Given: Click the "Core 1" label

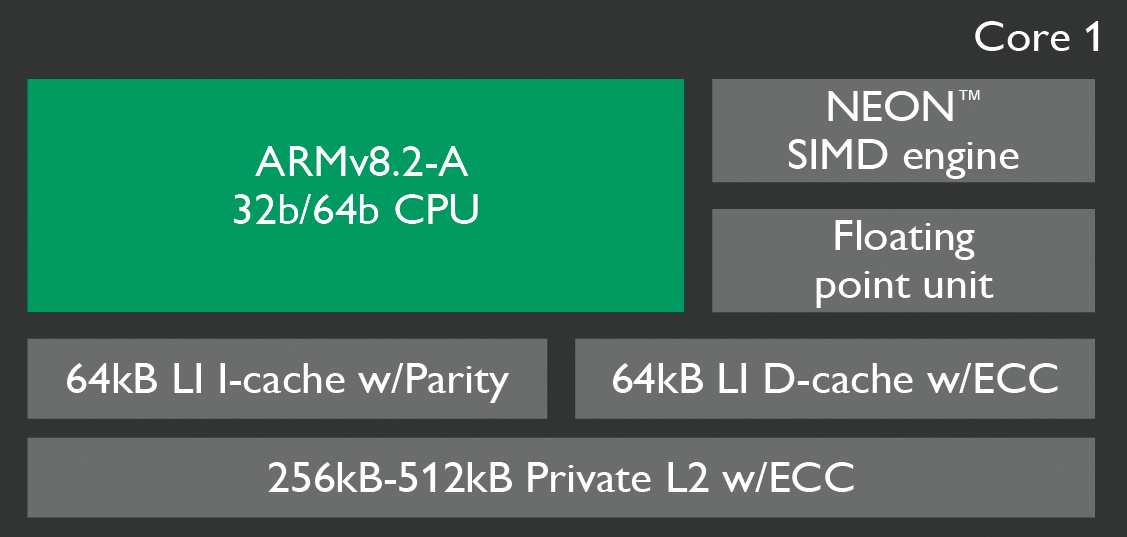Looking at the screenshot, I should [x=1037, y=38].
